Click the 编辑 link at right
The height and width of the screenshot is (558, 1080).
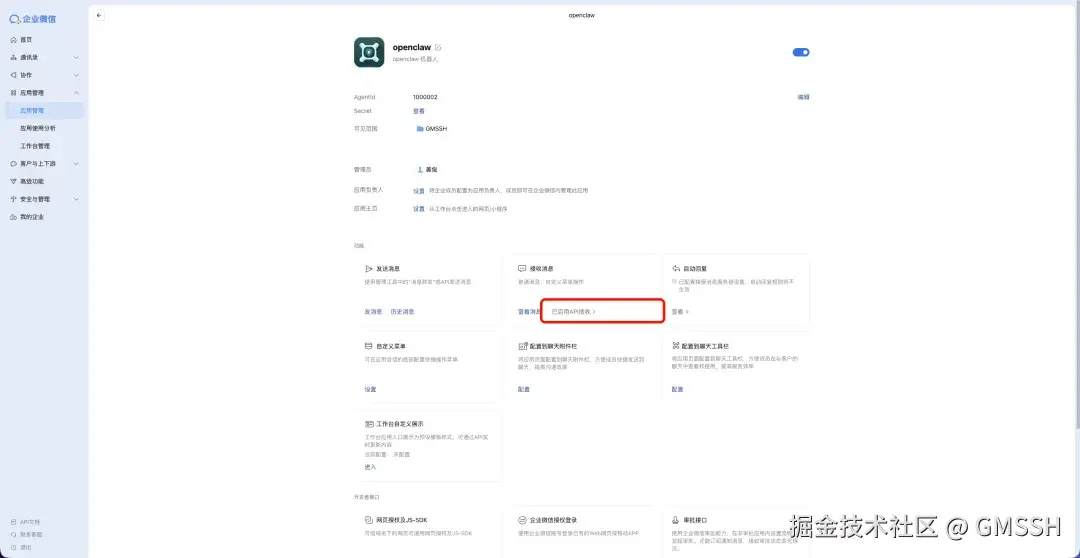tap(803, 97)
